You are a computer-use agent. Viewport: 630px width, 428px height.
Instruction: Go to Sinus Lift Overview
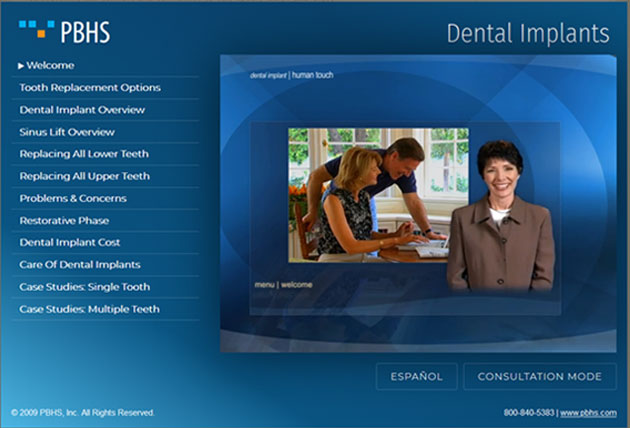pos(67,132)
